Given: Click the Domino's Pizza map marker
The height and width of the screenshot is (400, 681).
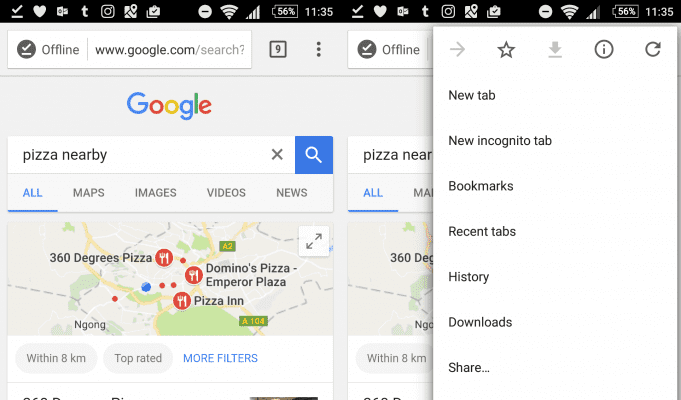Looking at the screenshot, I should click(194, 275).
